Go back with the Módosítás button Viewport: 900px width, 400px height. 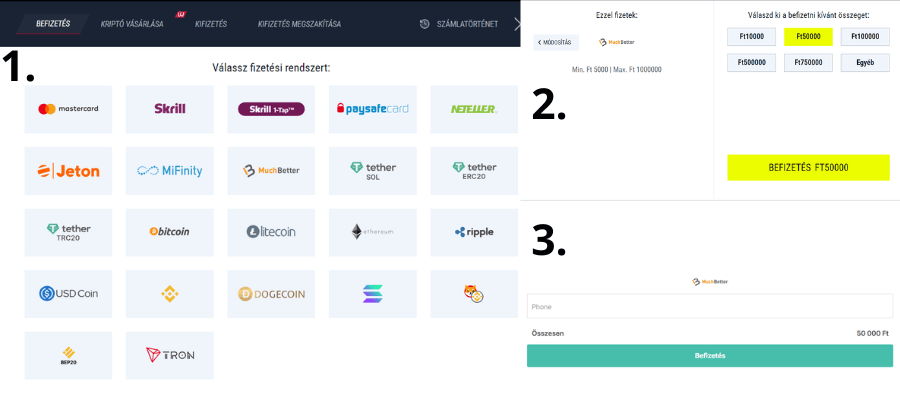(x=557, y=43)
